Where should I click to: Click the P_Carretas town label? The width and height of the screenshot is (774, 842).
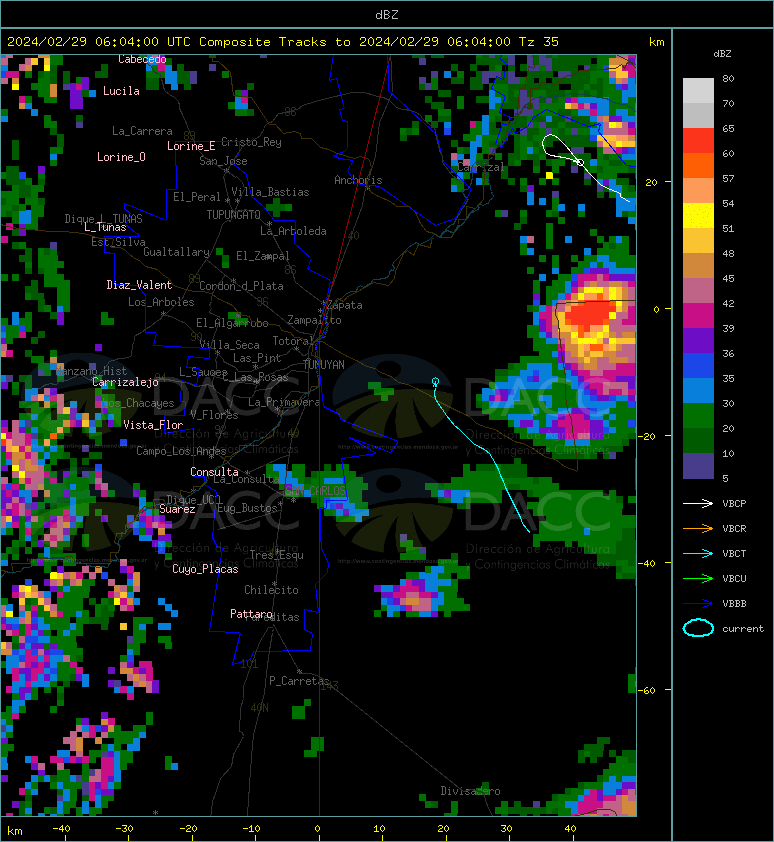click(x=299, y=681)
